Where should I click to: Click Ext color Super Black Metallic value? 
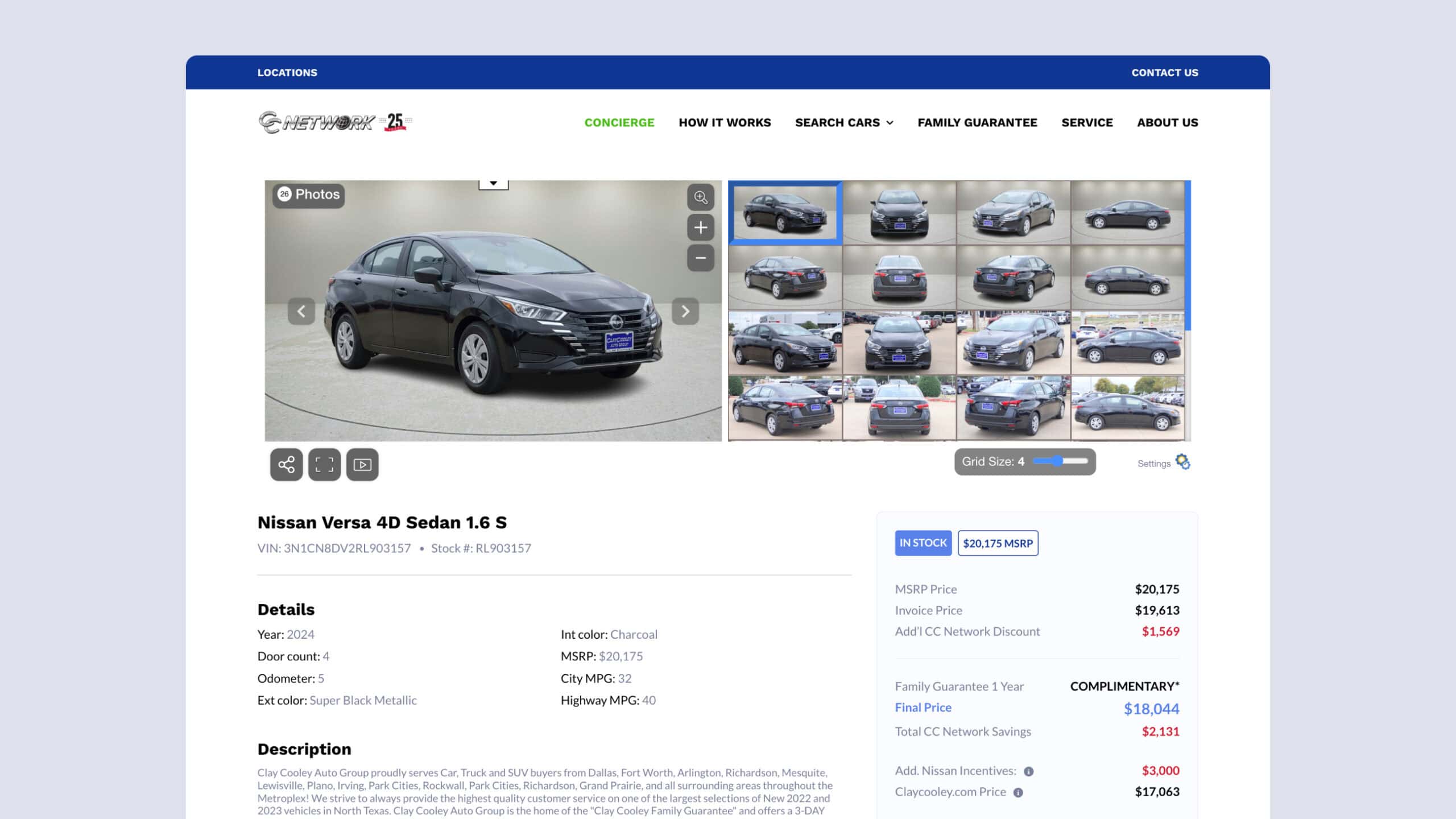(x=363, y=700)
